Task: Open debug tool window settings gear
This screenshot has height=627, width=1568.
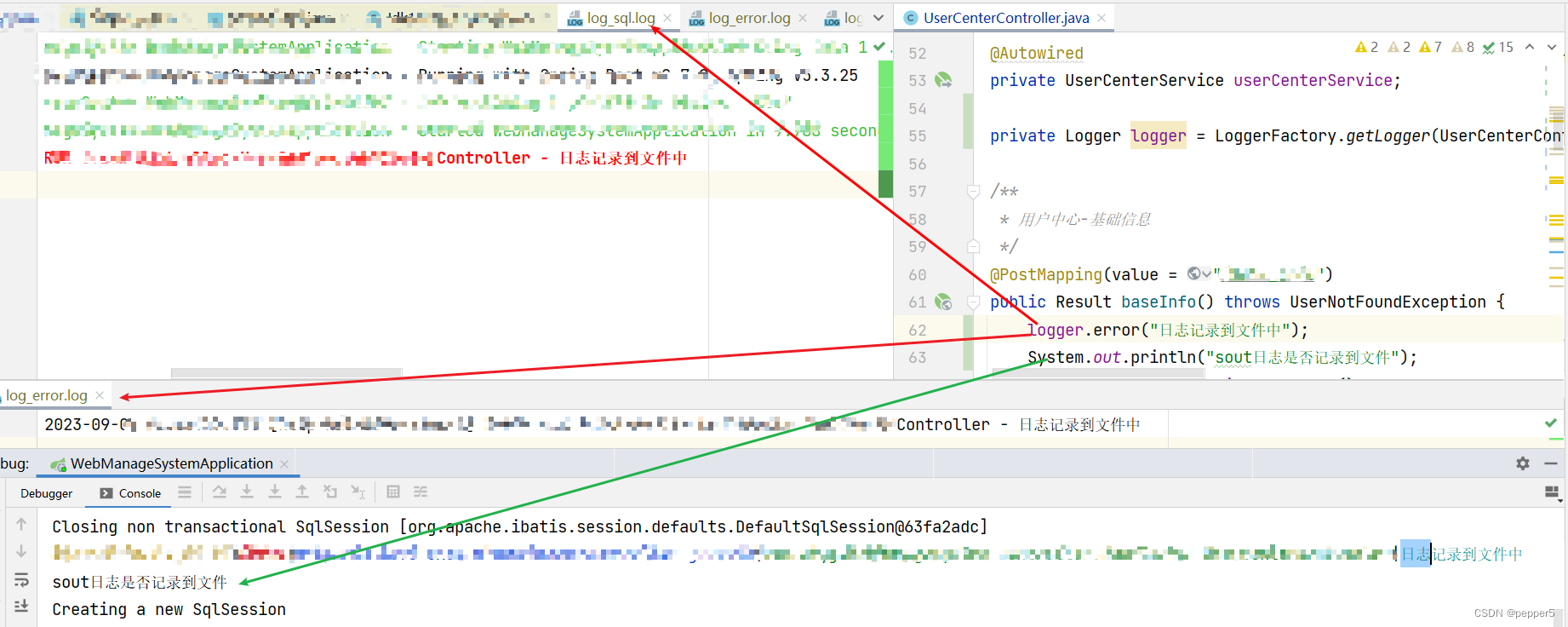Action: click(x=1523, y=463)
